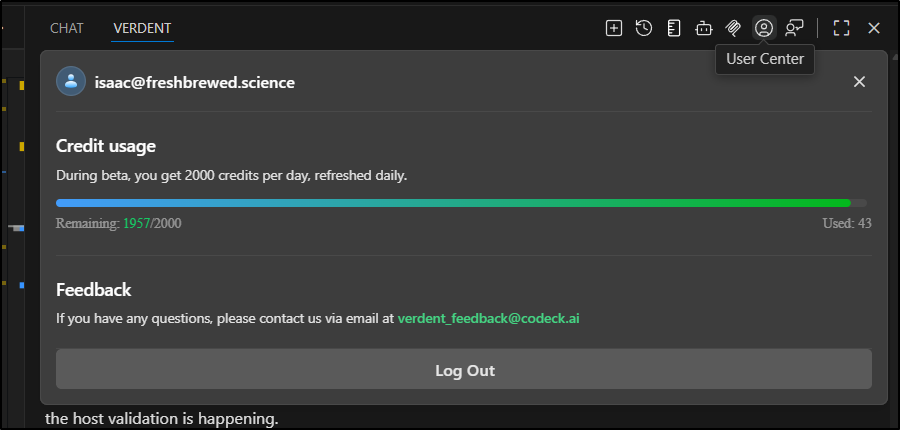Viewport: 900px width, 430px height.
Task: Switch to the CHAT tab
Action: pos(67,28)
